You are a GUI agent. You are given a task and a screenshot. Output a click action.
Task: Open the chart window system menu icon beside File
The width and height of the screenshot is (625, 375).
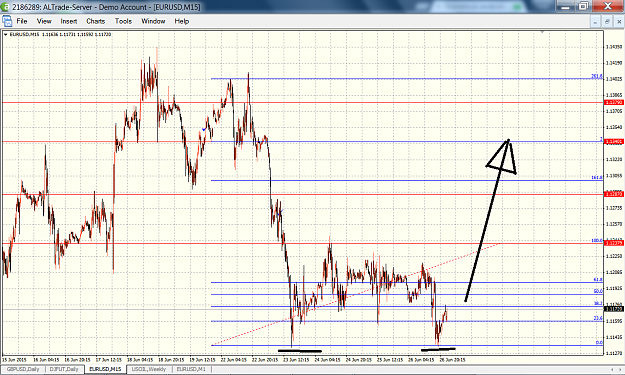click(x=7, y=21)
